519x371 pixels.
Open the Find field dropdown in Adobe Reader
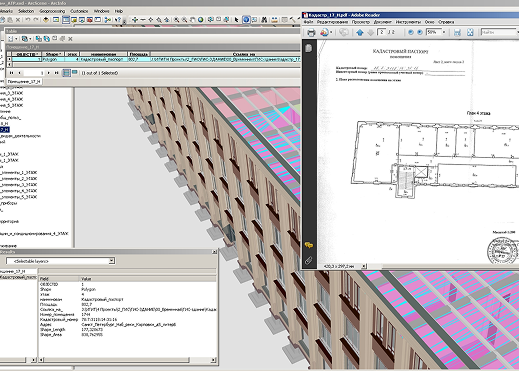click(517, 32)
